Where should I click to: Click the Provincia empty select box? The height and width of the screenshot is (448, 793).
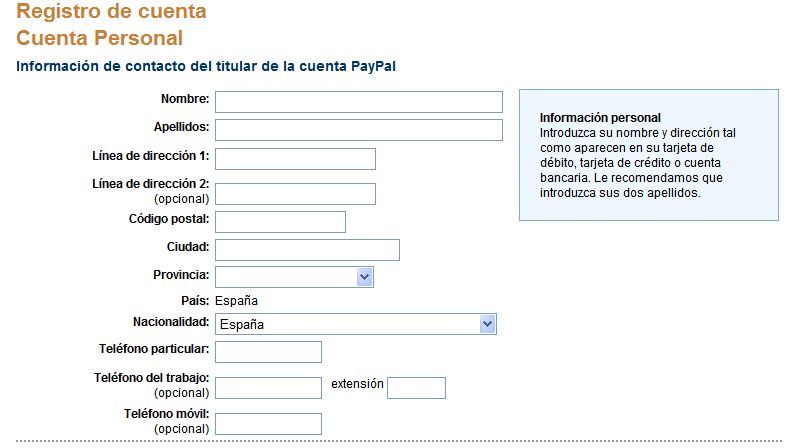pyautogui.click(x=294, y=277)
